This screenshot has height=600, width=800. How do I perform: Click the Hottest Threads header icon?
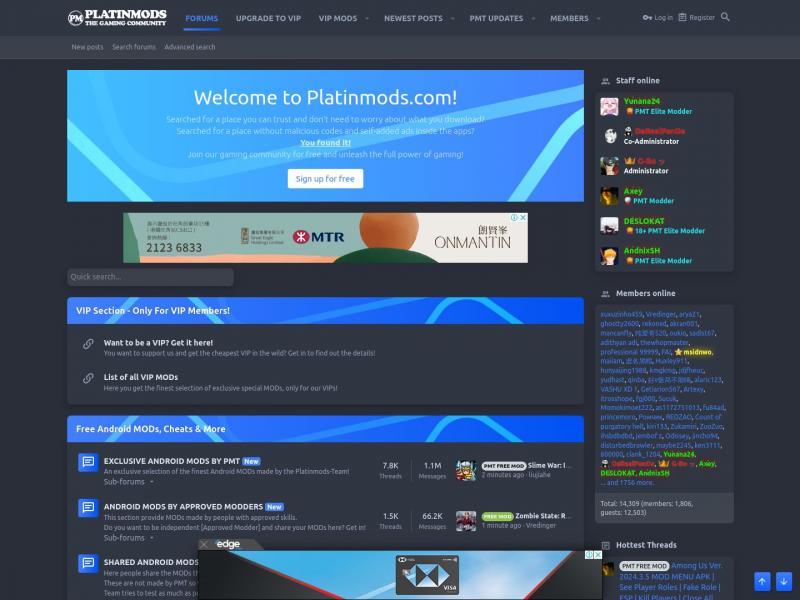605,545
